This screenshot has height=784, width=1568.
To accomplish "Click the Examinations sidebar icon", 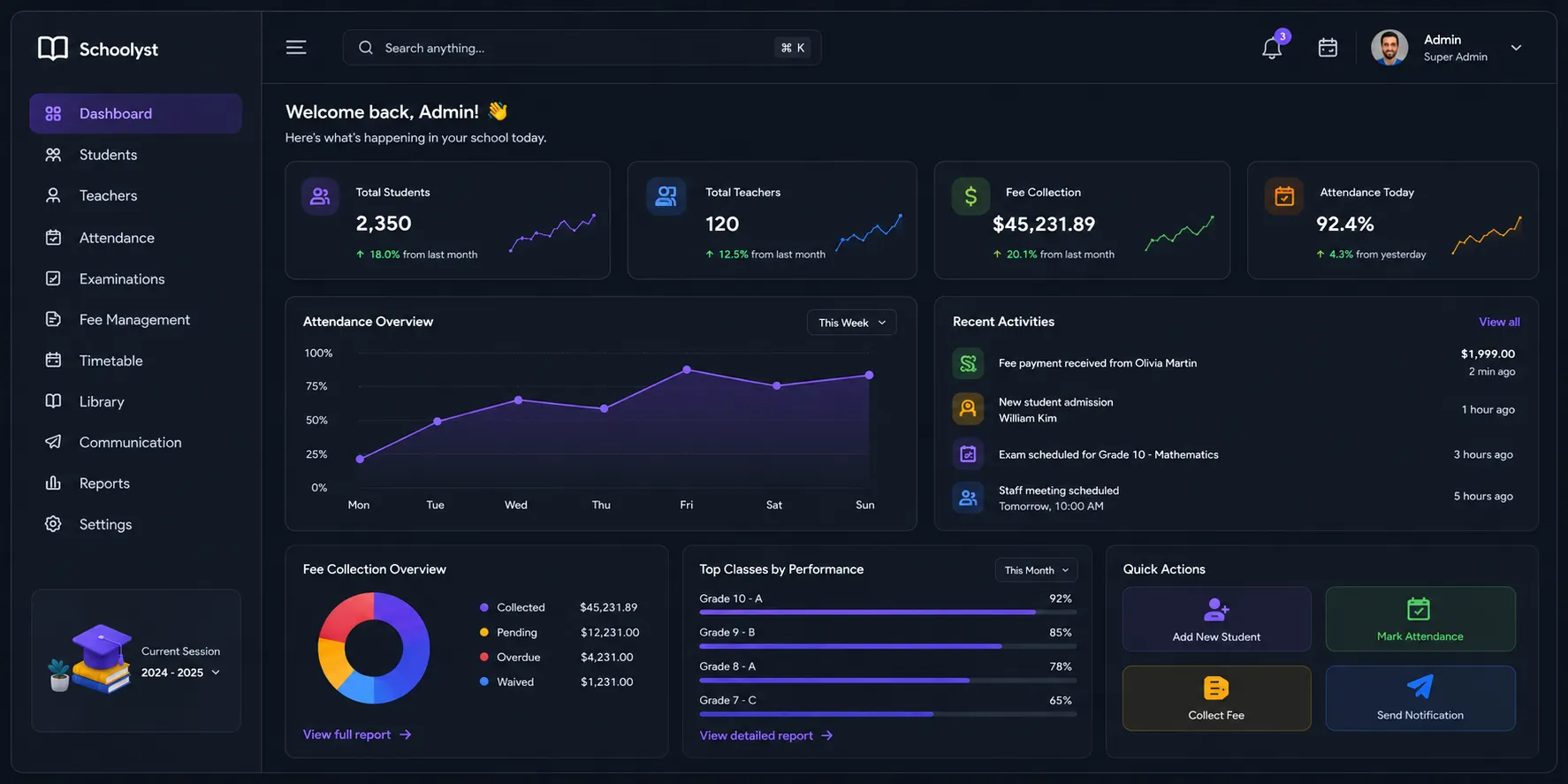I will [x=53, y=278].
